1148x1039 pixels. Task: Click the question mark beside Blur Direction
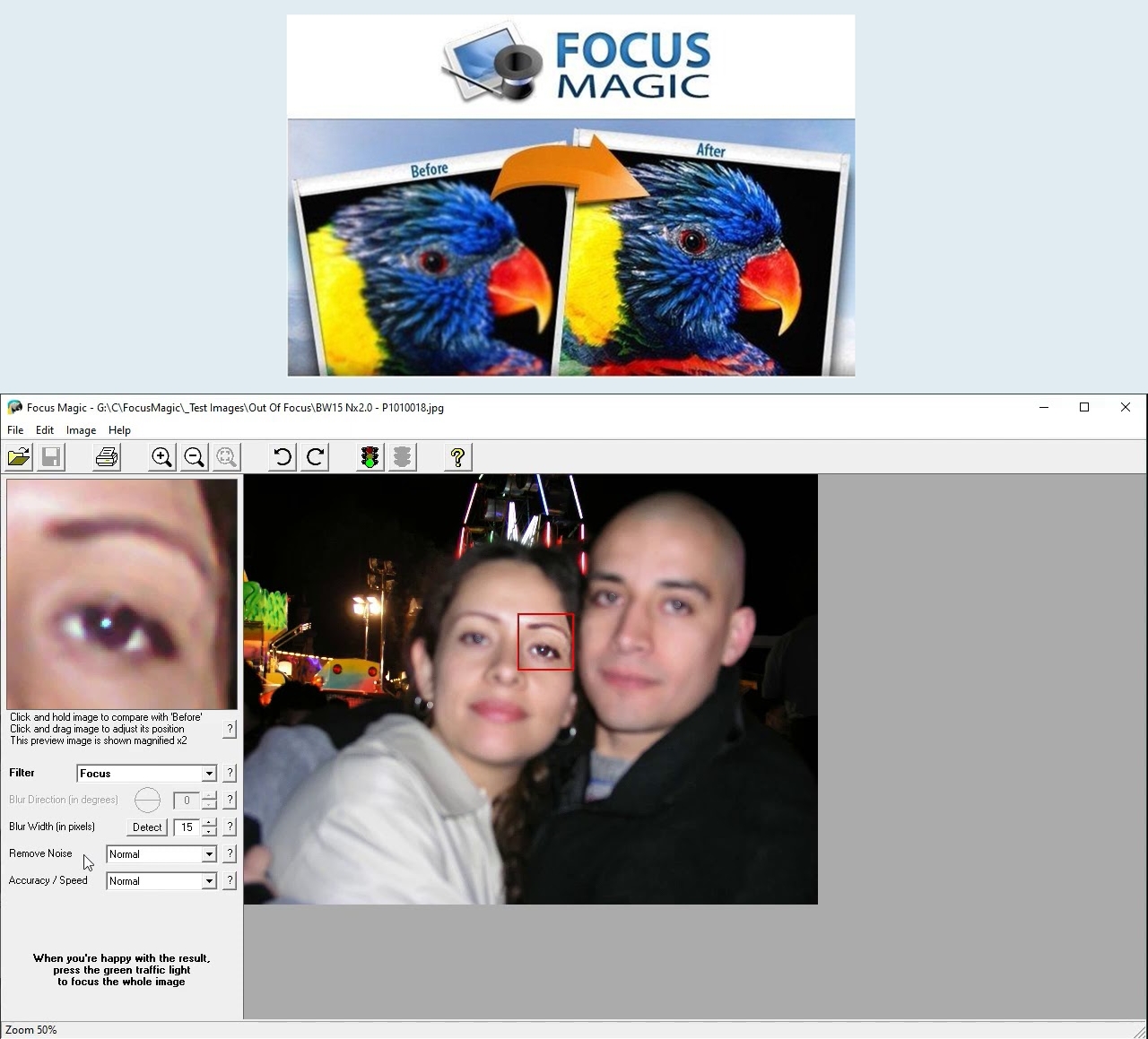(x=230, y=800)
